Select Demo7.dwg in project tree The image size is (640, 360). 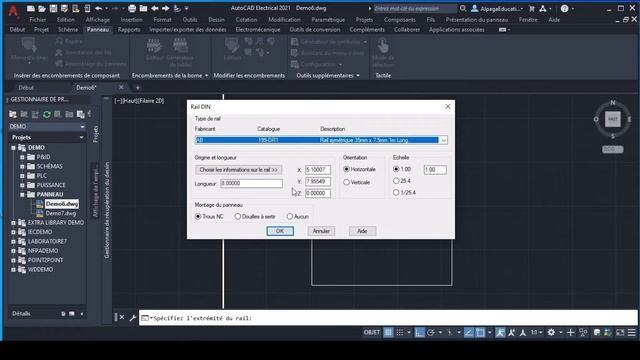pos(61,213)
